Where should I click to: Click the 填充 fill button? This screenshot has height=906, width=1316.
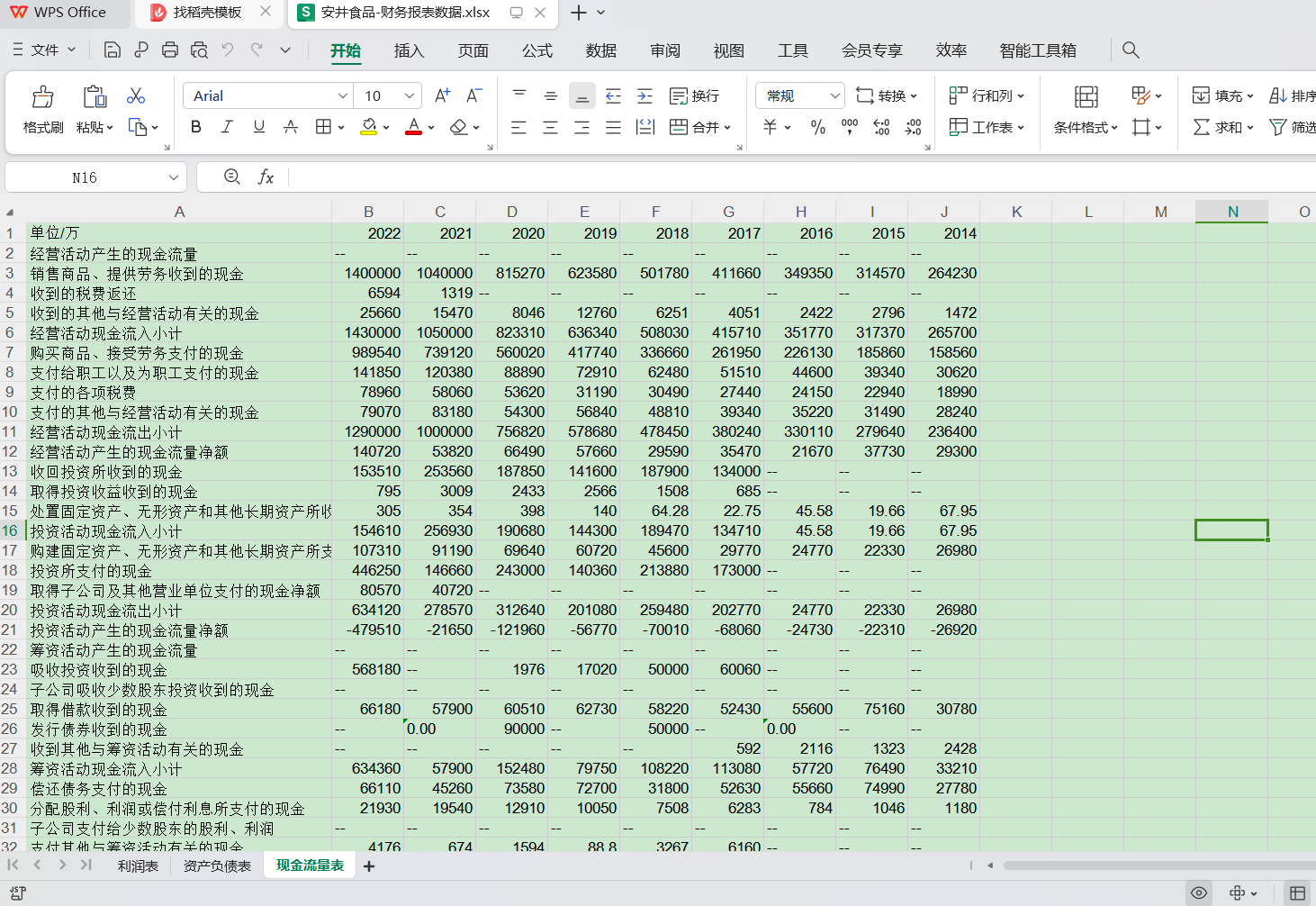point(1222,95)
